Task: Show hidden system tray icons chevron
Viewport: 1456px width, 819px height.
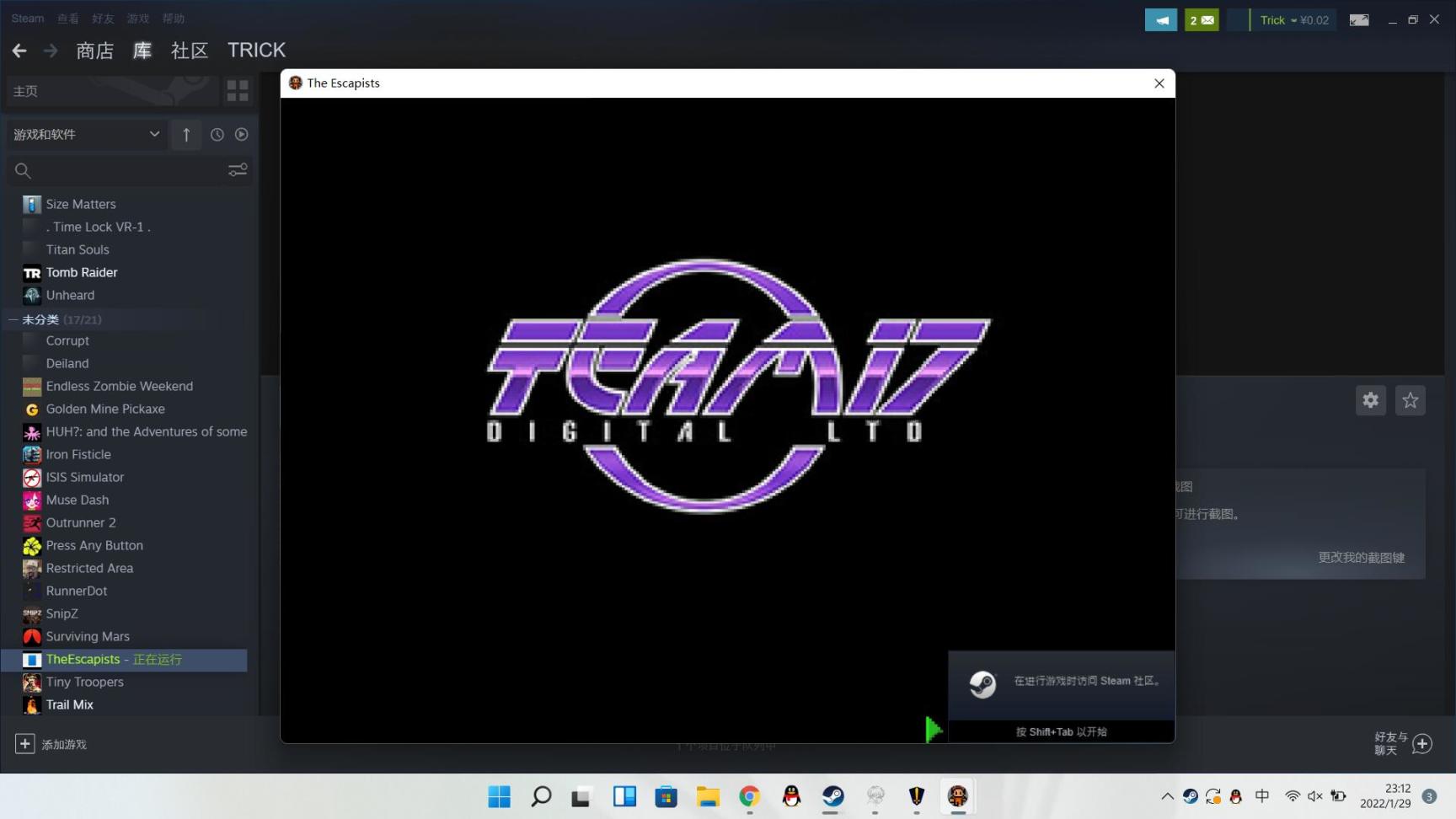Action: click(x=1167, y=796)
